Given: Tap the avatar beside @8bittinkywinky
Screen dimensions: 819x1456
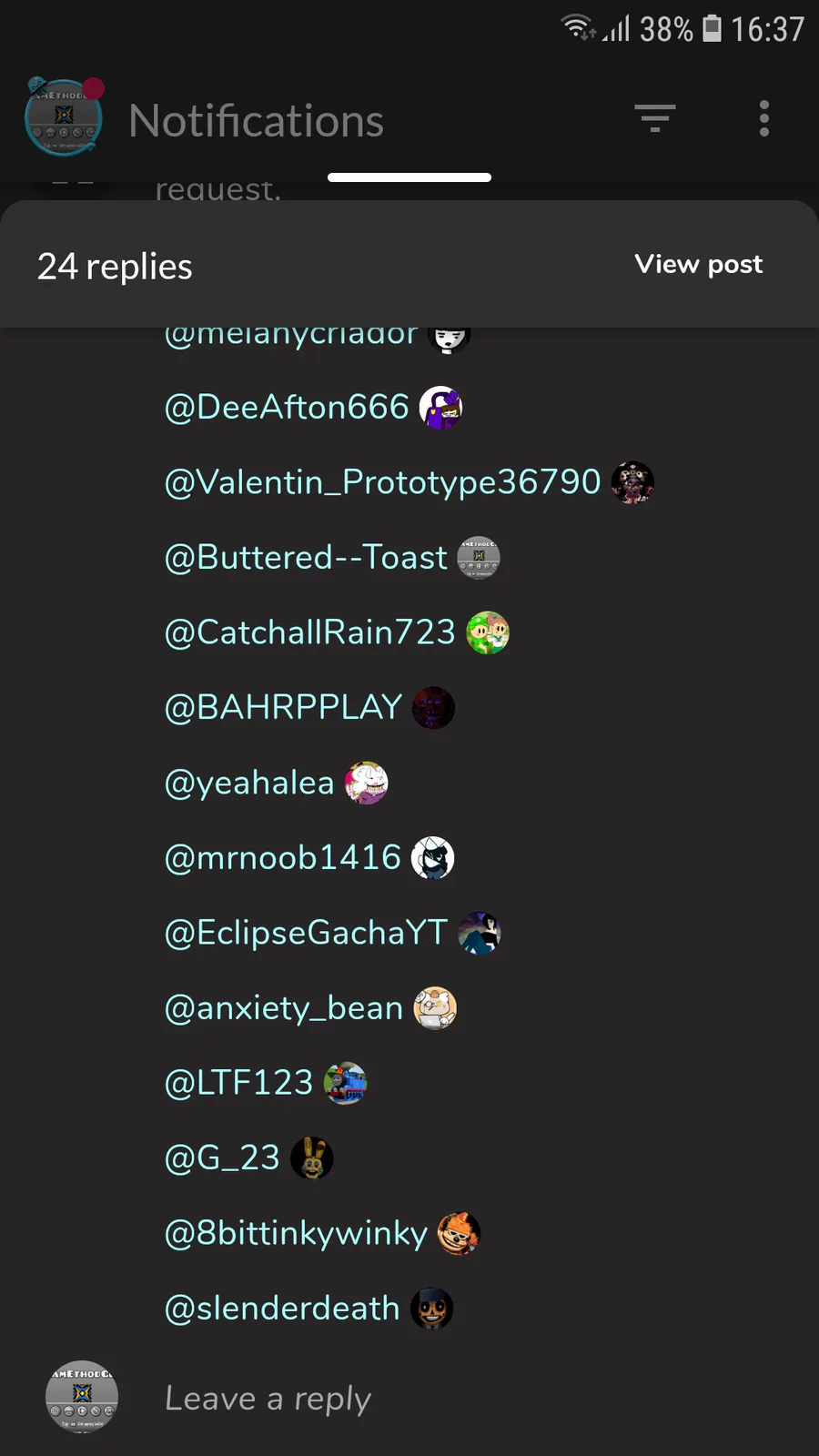Looking at the screenshot, I should point(460,1234).
